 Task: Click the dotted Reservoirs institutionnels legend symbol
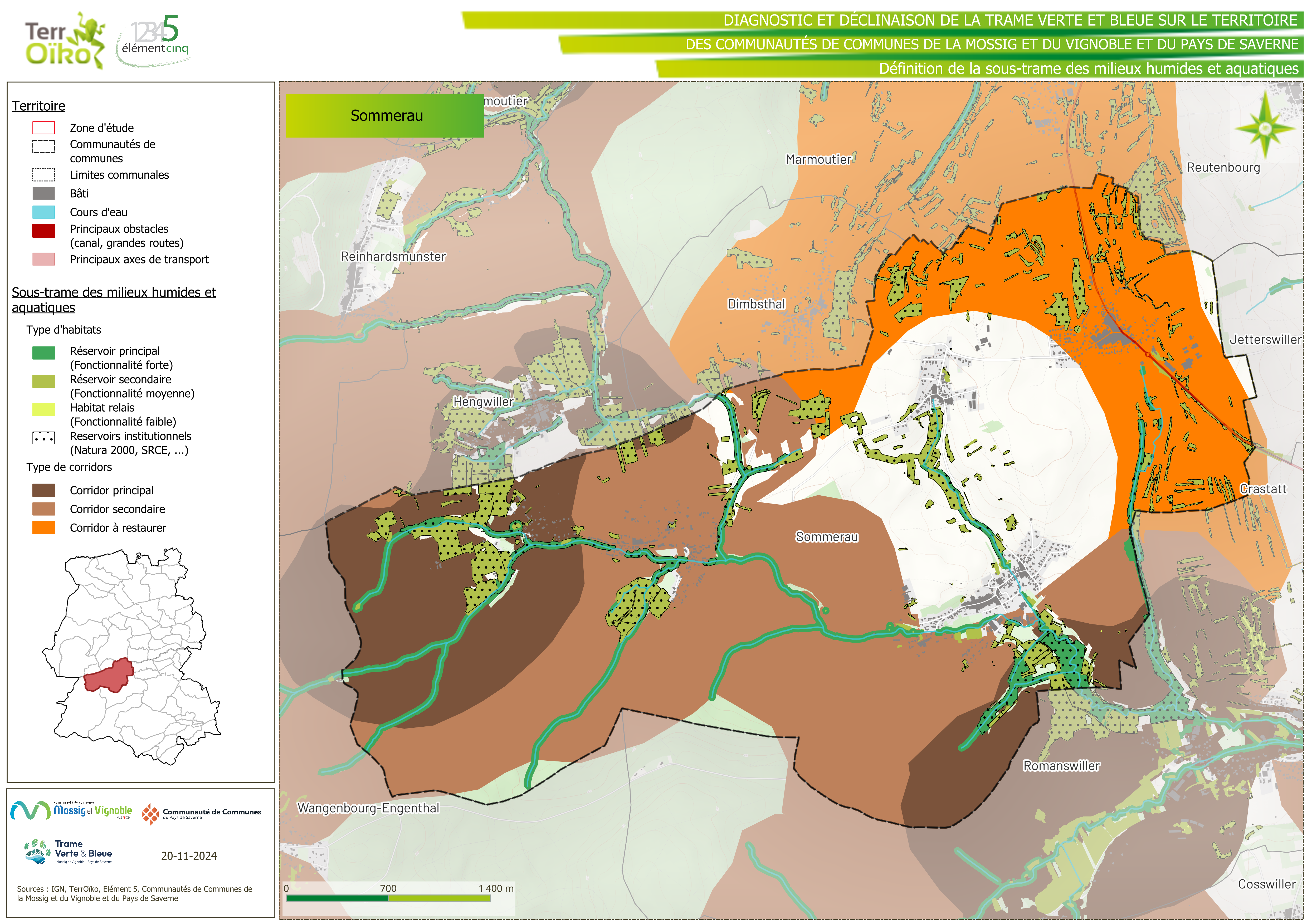pos(44,438)
